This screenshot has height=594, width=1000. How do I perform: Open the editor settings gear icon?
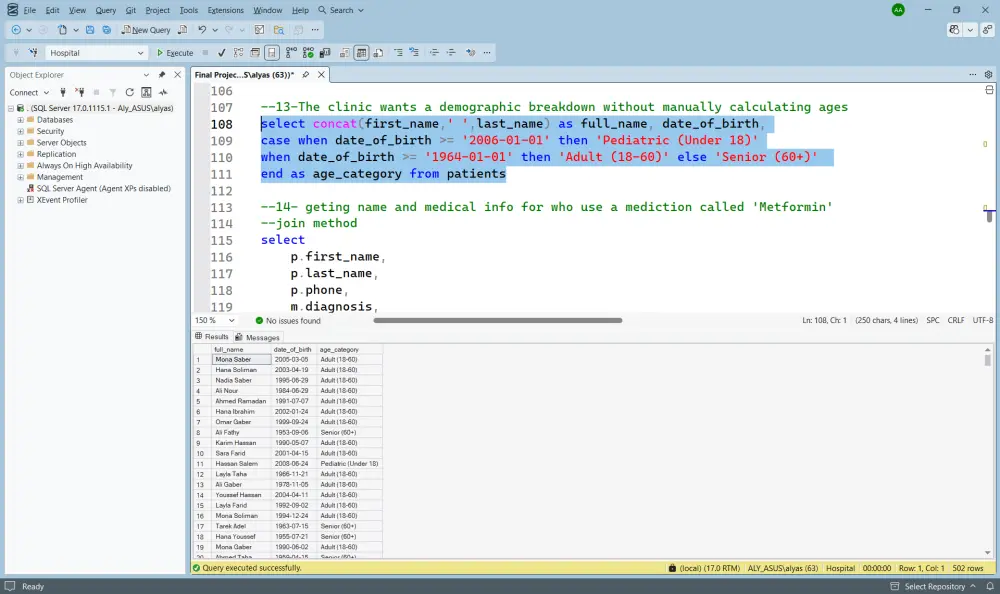tap(989, 75)
